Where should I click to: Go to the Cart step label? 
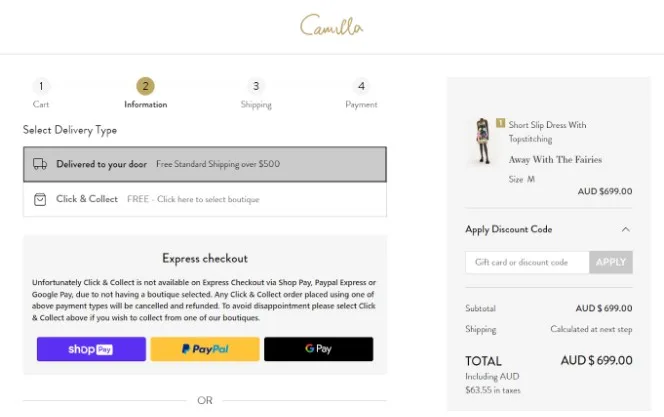pos(41,104)
